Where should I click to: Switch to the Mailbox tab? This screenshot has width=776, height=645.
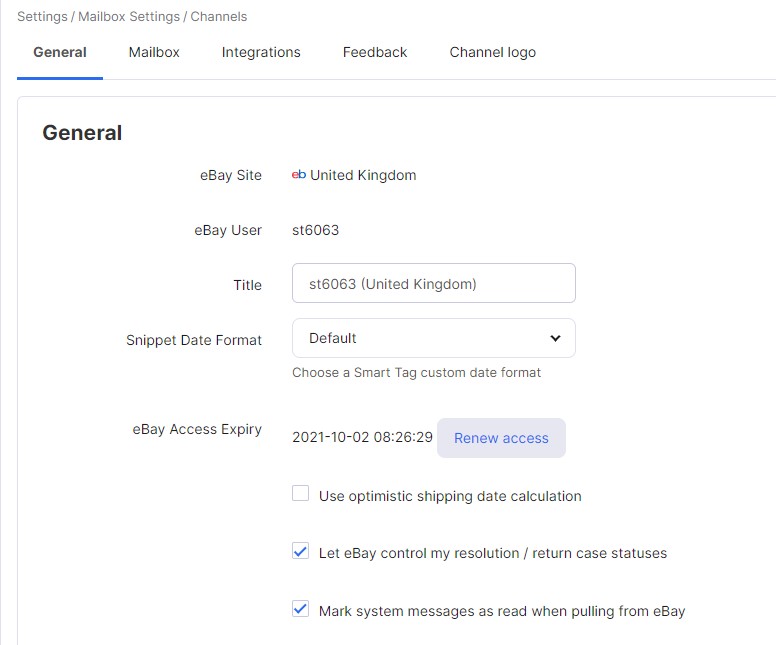tap(154, 52)
